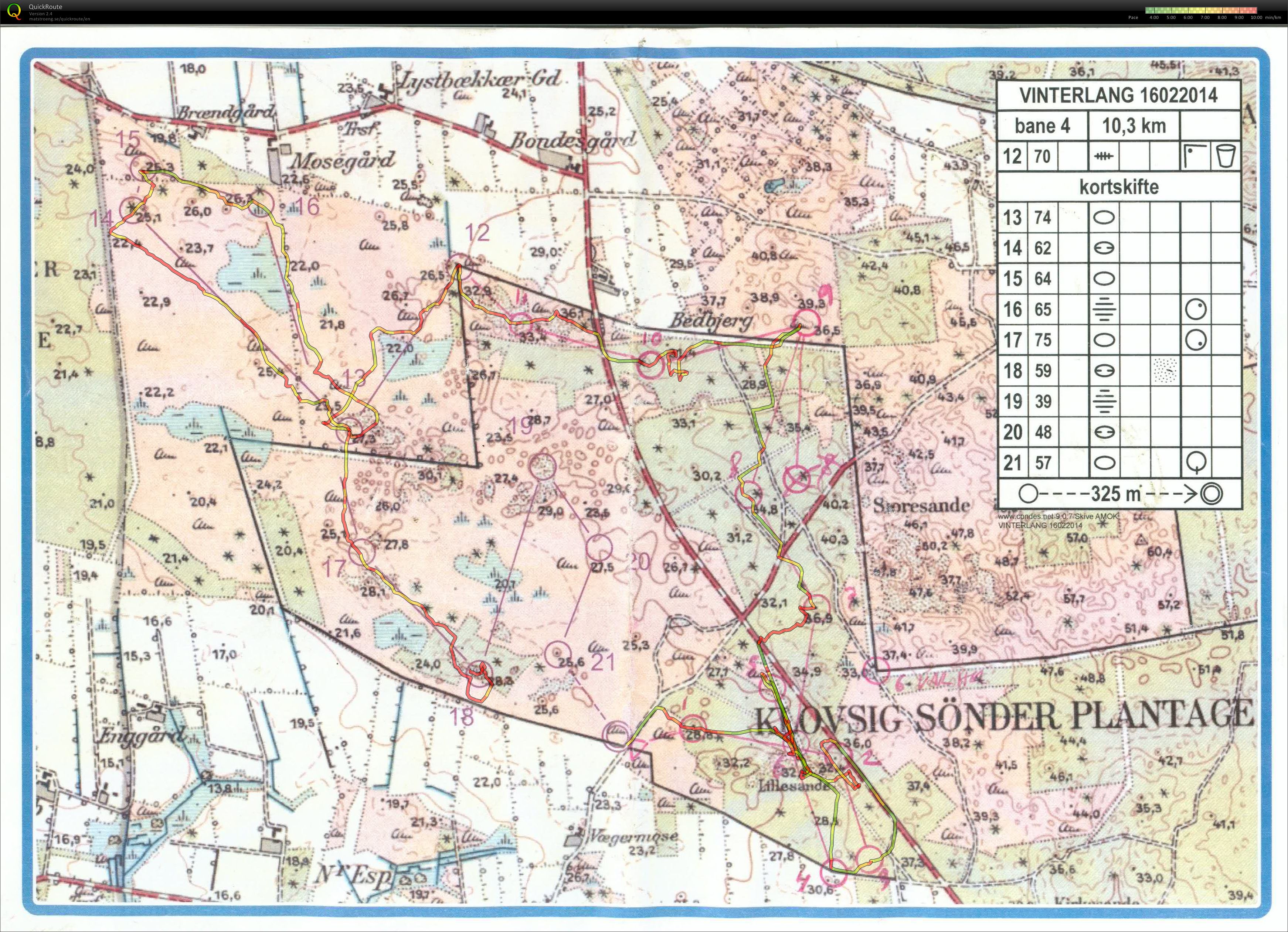Click the stippled ground symbol in row 18

(x=1165, y=371)
